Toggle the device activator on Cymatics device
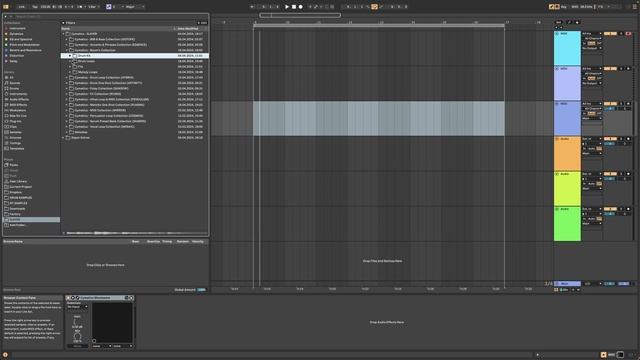The height and width of the screenshot is (360, 640). (68, 298)
